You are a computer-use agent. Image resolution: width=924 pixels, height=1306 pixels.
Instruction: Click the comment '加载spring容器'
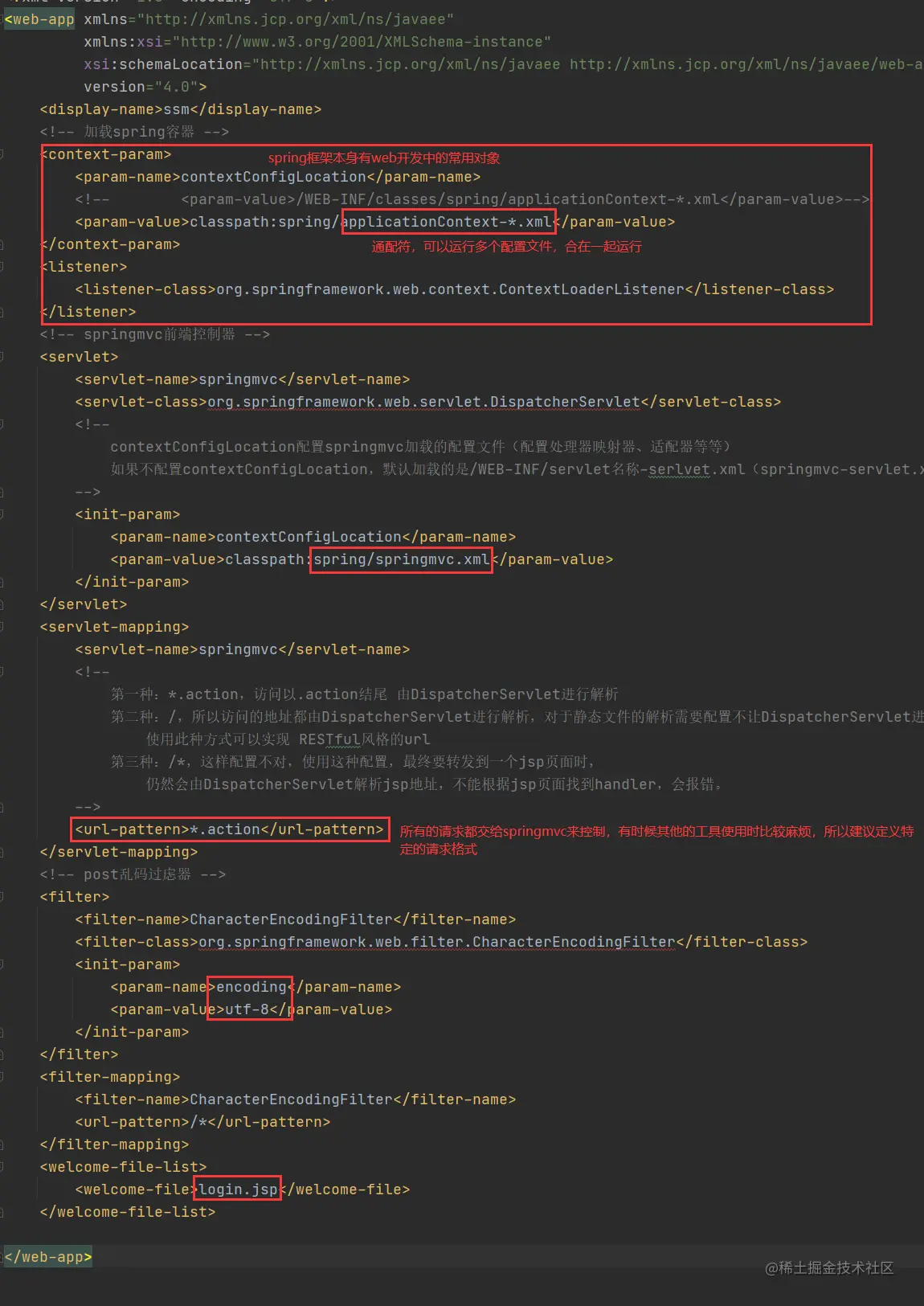pyautogui.click(x=134, y=132)
